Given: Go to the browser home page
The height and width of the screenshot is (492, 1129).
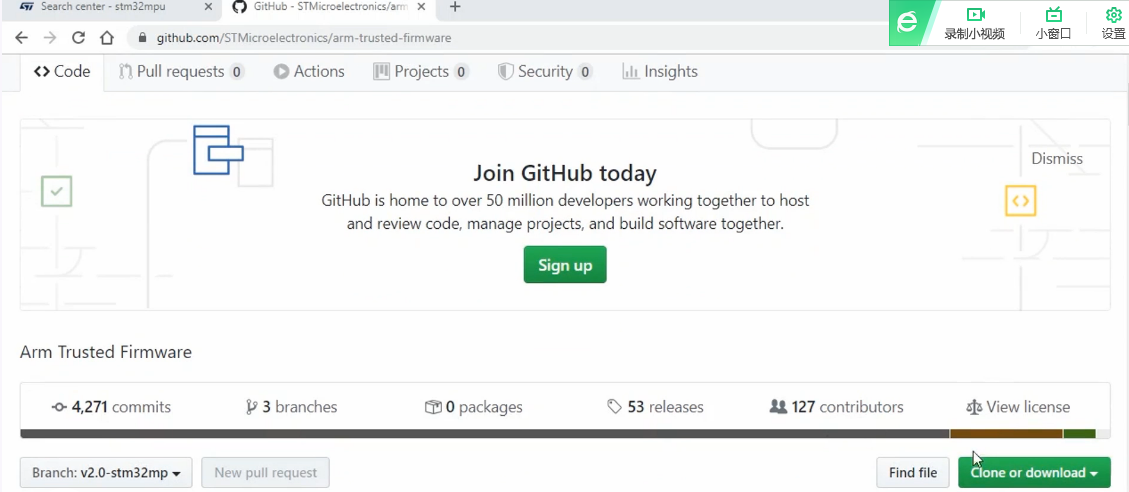Looking at the screenshot, I should pos(107,38).
